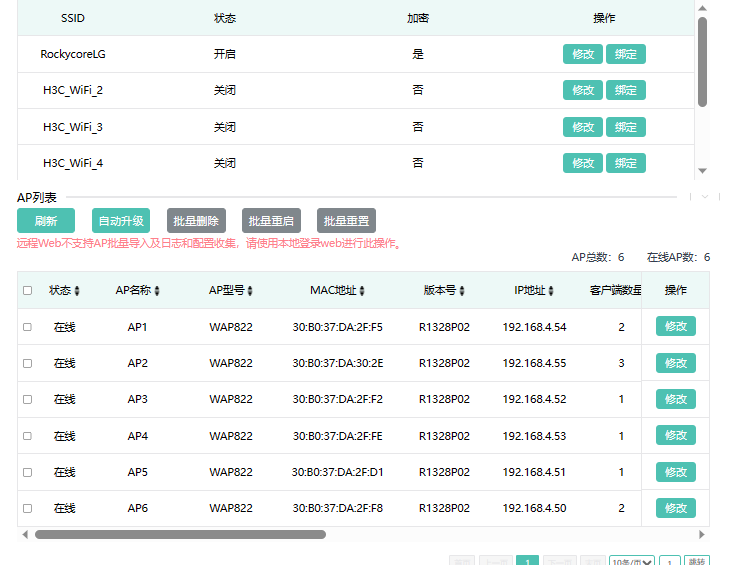Image resolution: width=737 pixels, height=565 pixels.
Task: Sort AP list by 版本号 column
Action: click(x=462, y=291)
